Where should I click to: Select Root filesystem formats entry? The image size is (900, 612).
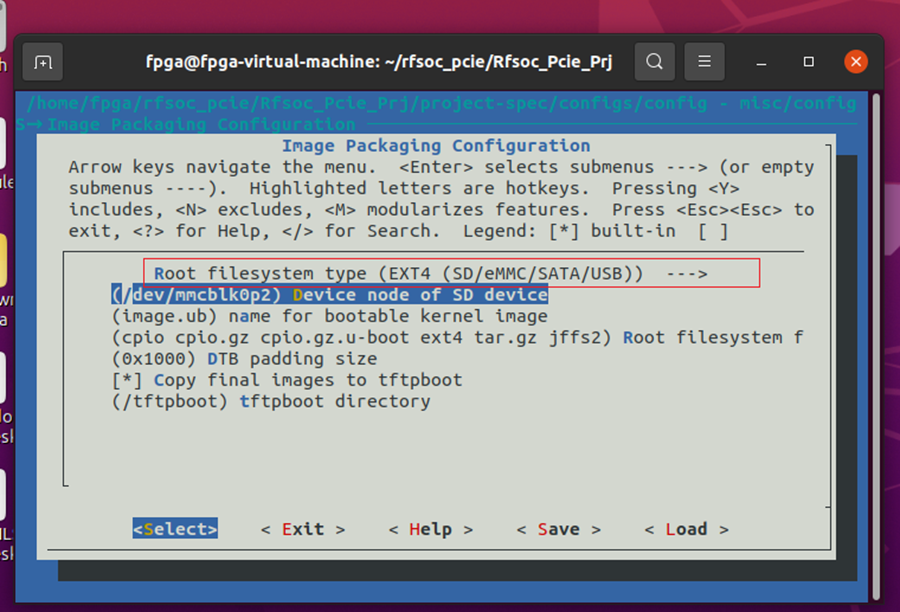click(457, 338)
